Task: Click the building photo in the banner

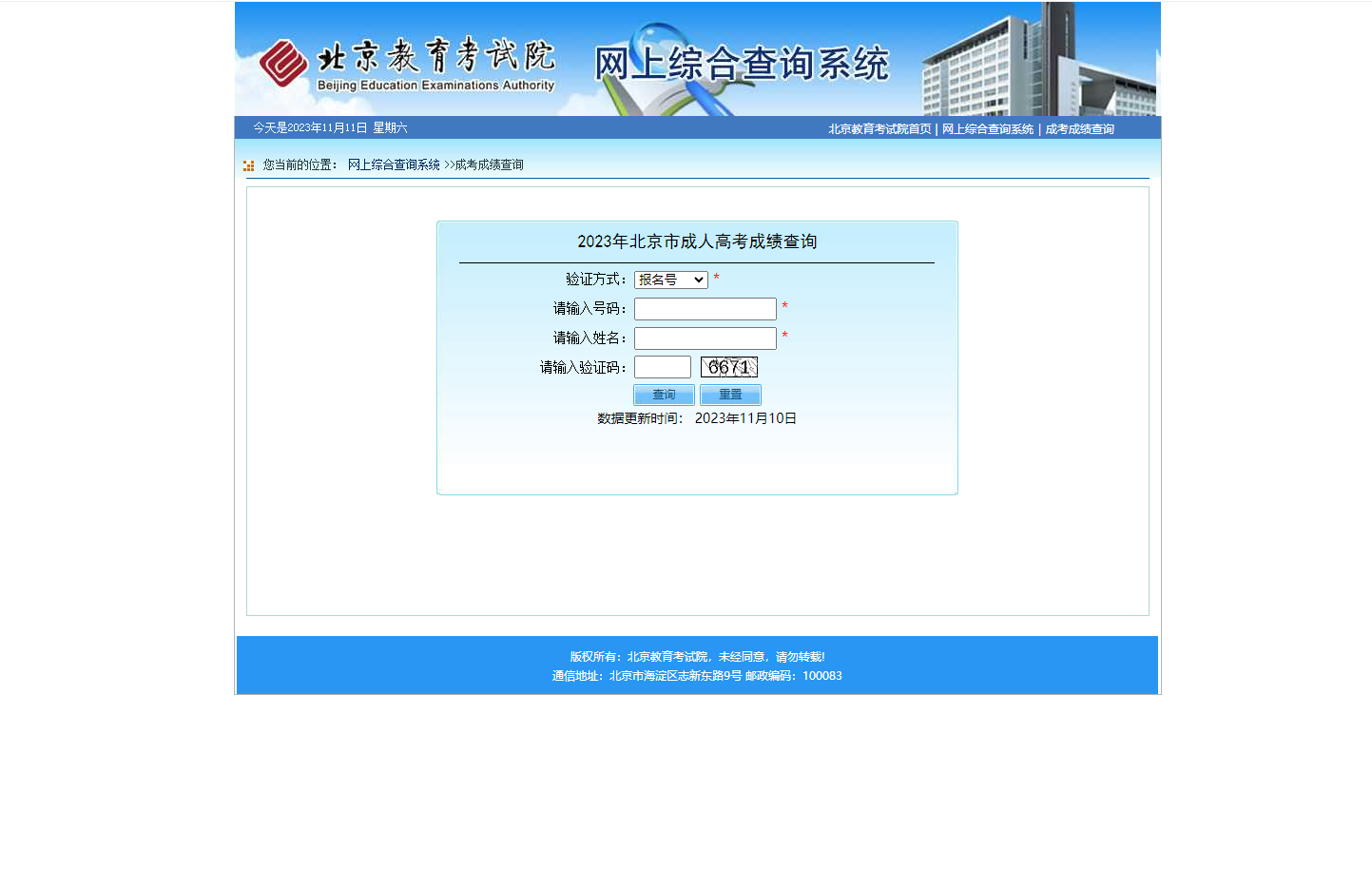Action: 1038,59
